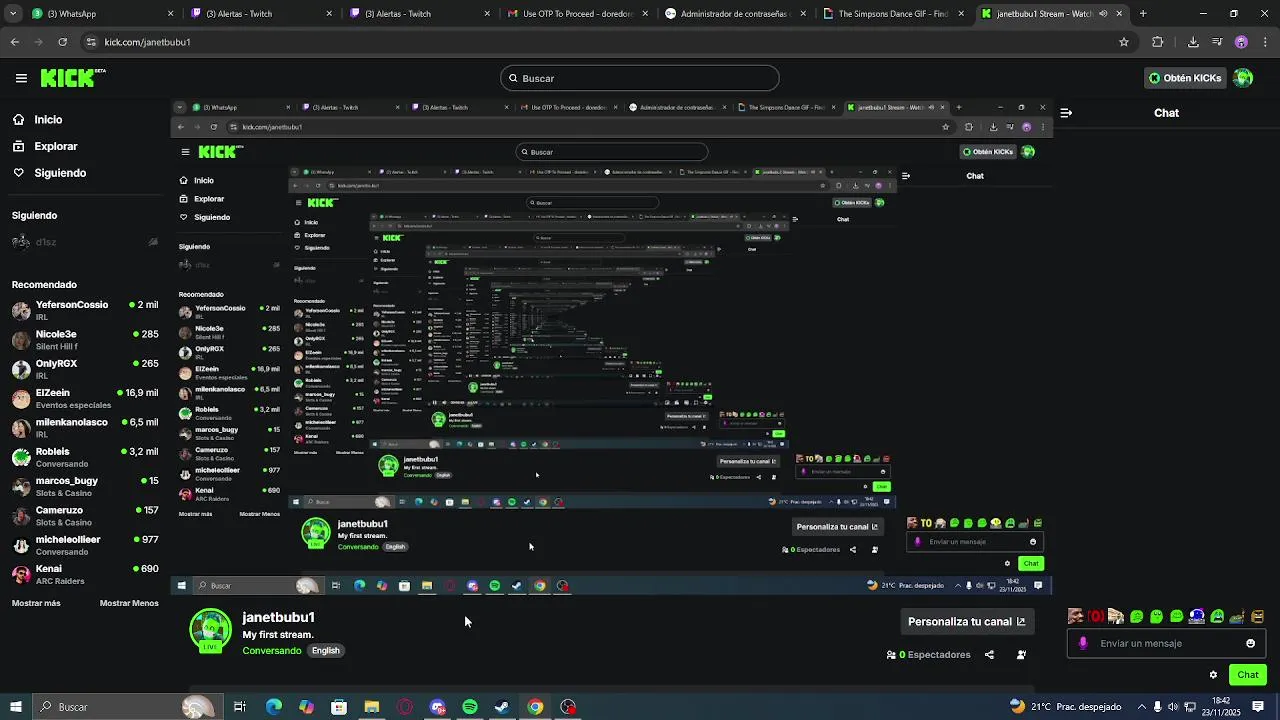Screen dimensions: 1280x720
Task: Open browser extensions puzzle icon
Action: [1158, 42]
